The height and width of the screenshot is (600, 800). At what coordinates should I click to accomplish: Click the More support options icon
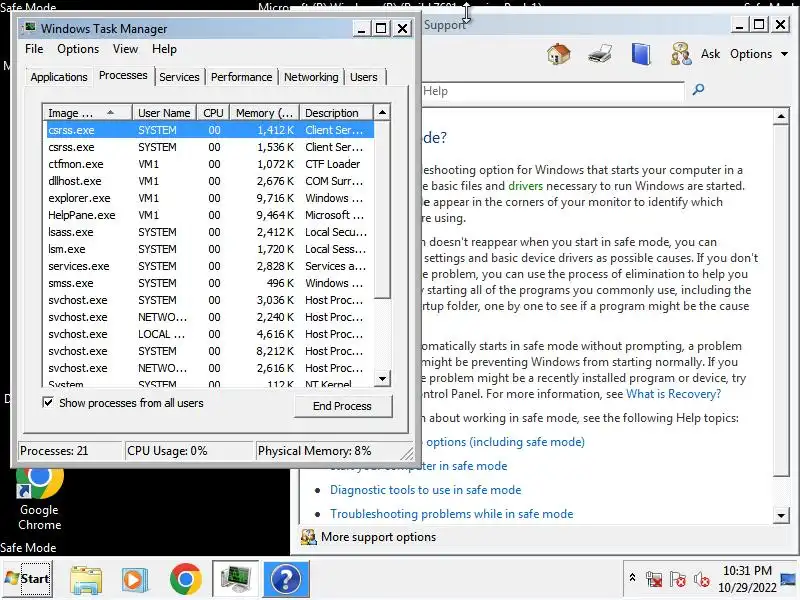click(308, 537)
